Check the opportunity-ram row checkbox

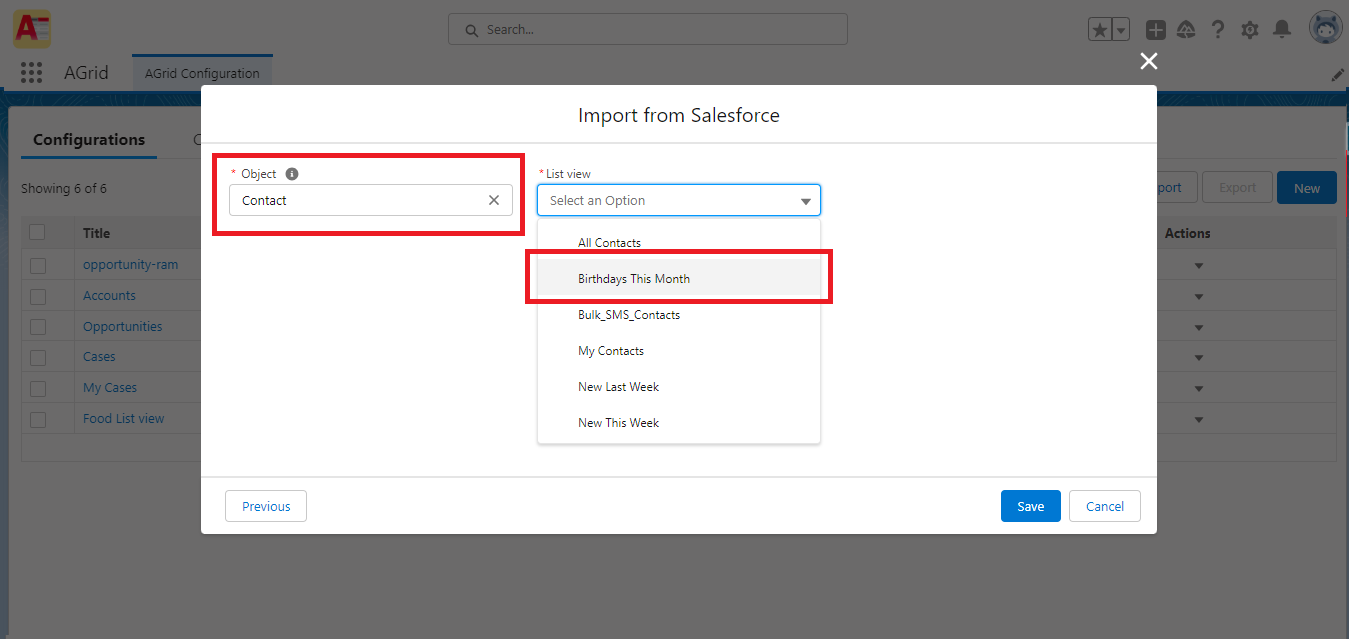point(38,266)
